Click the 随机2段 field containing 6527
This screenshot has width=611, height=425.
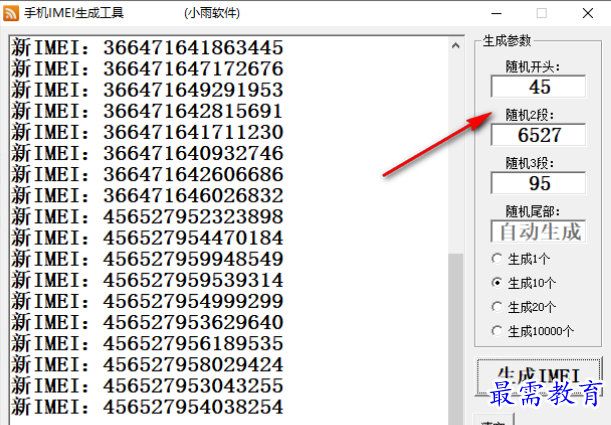pos(538,135)
